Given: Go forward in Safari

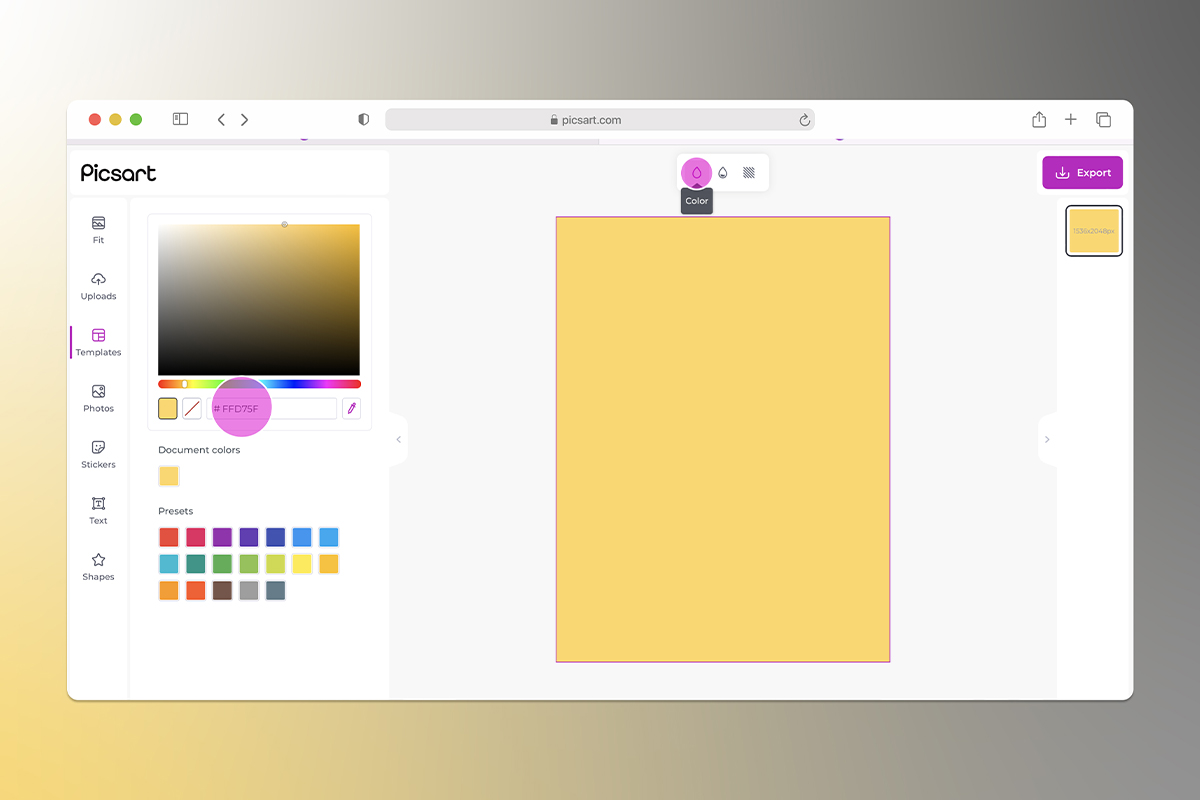Looking at the screenshot, I should pos(244,120).
